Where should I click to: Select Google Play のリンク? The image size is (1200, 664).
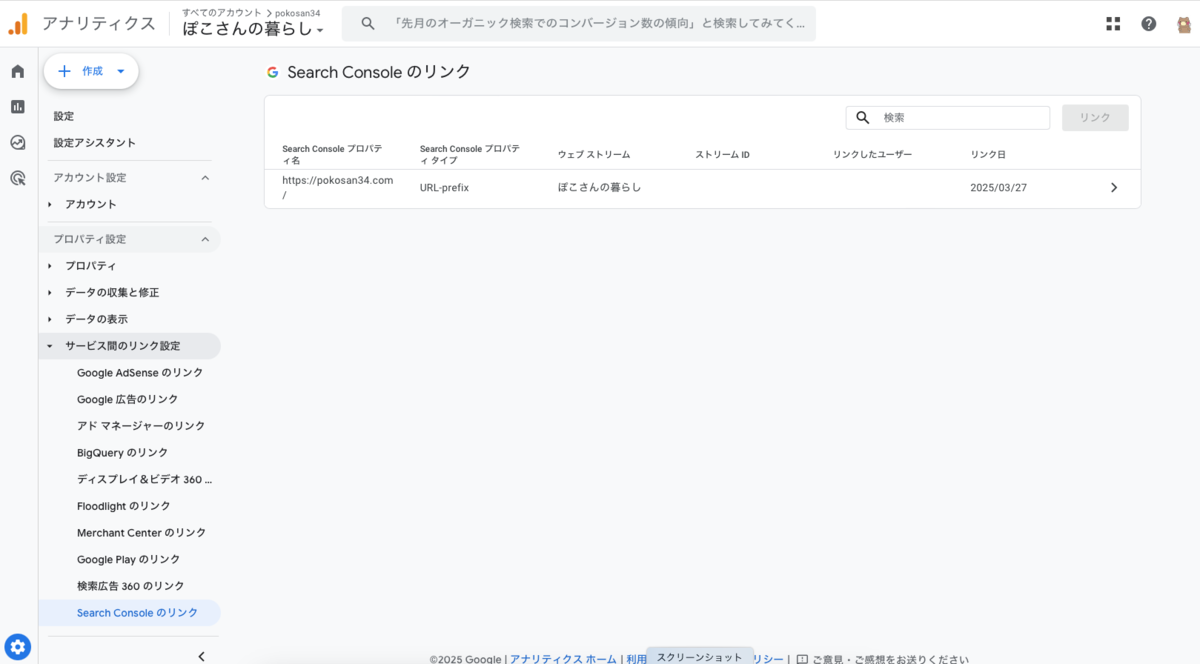pos(128,559)
